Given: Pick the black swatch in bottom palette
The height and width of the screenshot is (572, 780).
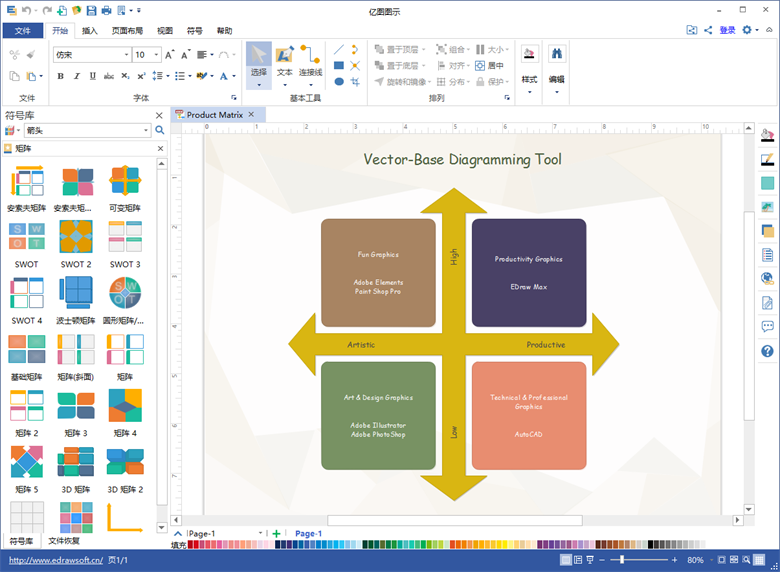Looking at the screenshot, I should (651, 545).
